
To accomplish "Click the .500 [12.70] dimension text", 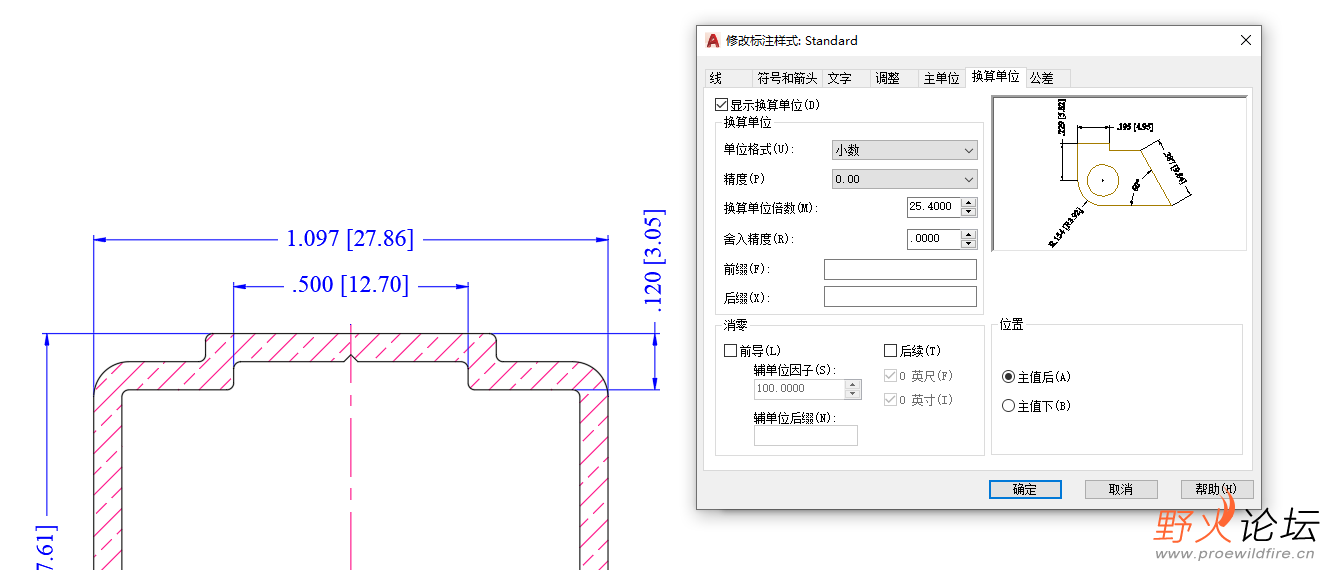I will click(350, 285).
